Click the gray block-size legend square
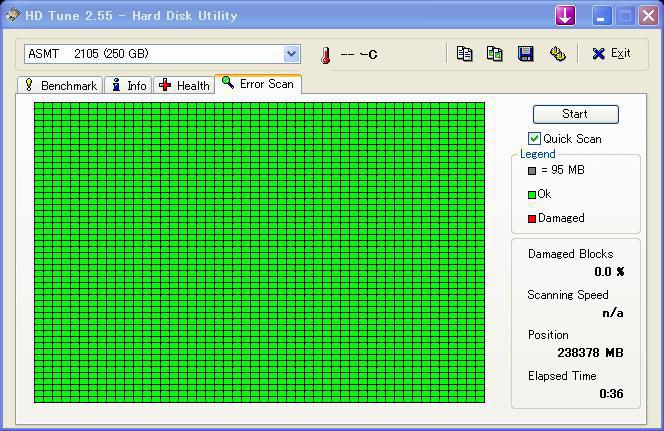664x431 pixels. pos(532,171)
